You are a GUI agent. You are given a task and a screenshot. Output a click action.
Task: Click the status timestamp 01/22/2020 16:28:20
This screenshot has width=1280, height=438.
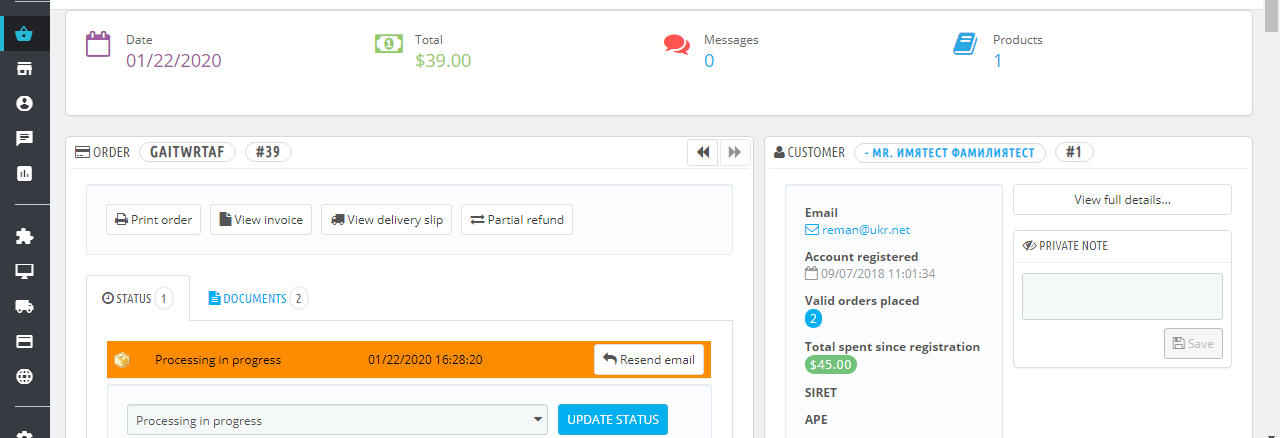tap(426, 360)
